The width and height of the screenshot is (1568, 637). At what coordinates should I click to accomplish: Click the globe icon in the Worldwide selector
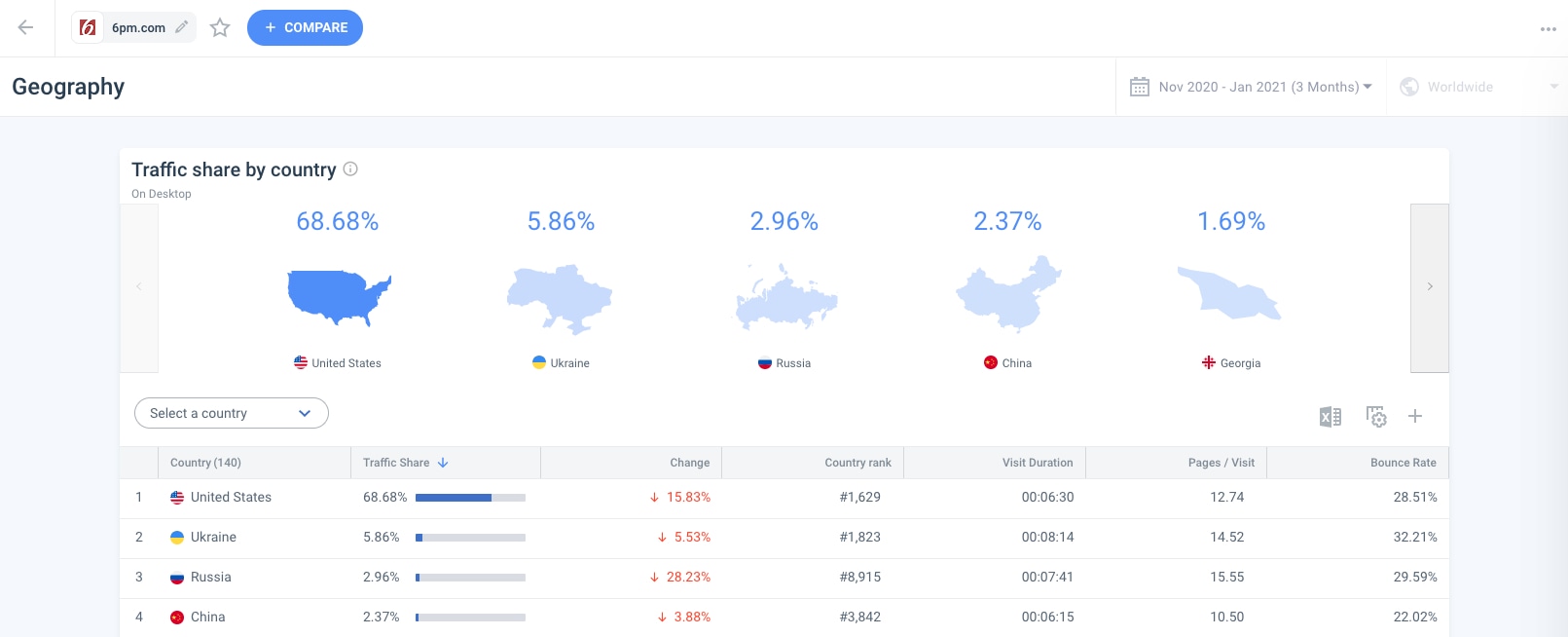click(1408, 87)
